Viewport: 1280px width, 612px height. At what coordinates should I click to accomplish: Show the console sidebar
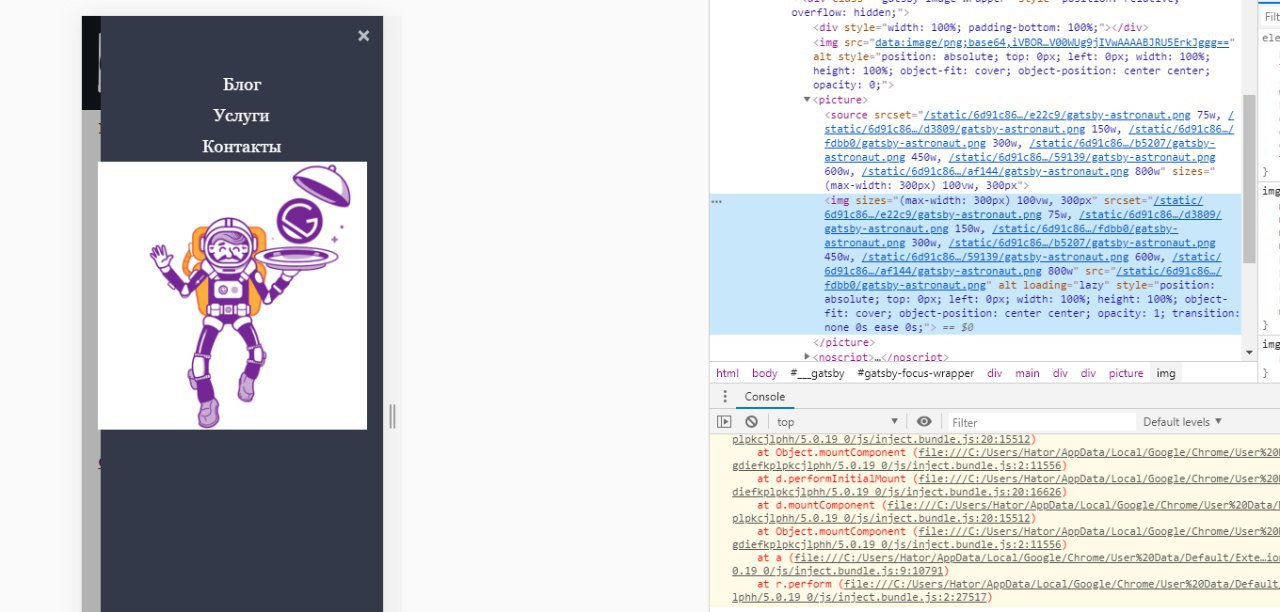724,422
